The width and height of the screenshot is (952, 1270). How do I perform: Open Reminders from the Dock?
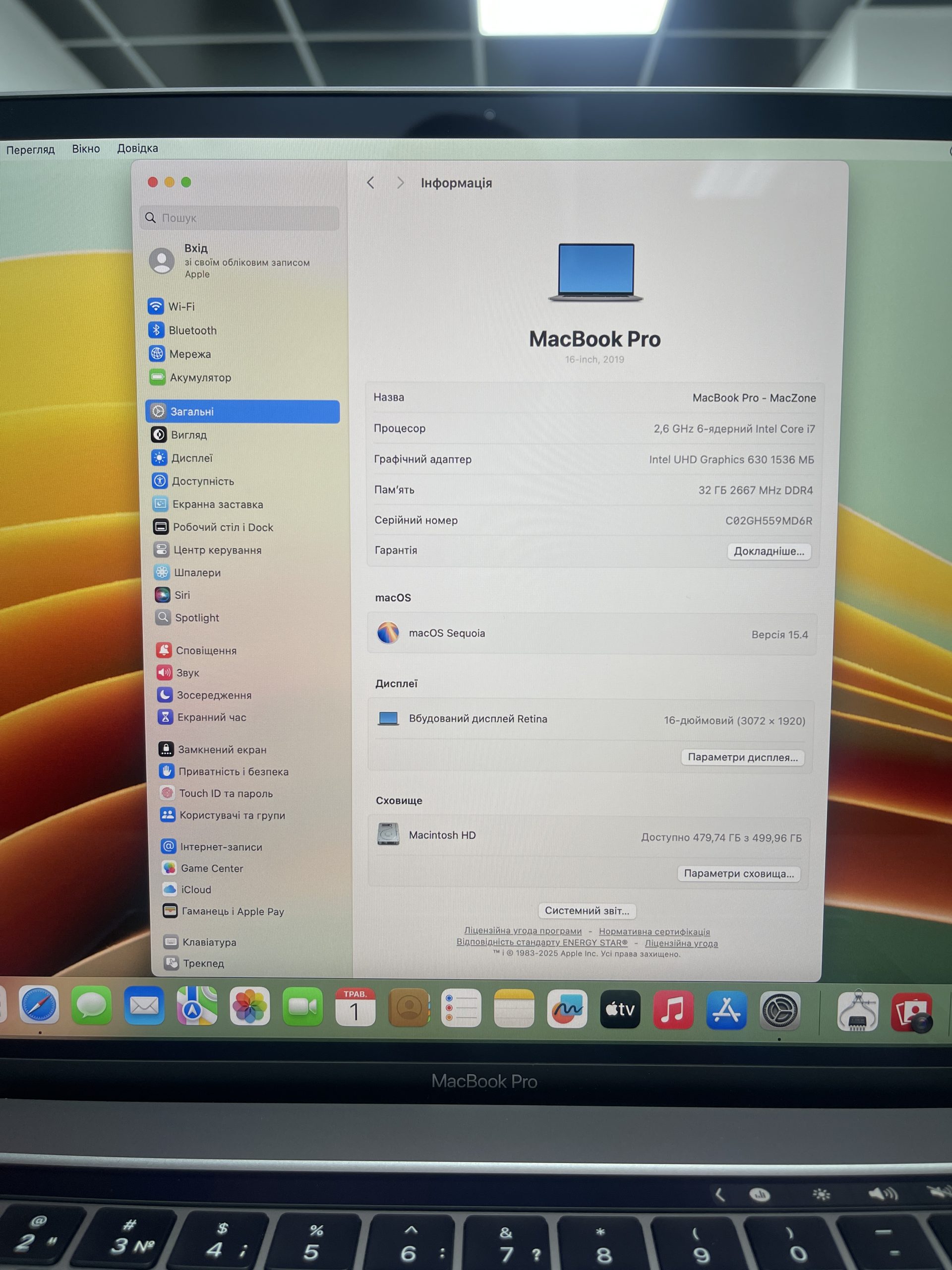[461, 1008]
